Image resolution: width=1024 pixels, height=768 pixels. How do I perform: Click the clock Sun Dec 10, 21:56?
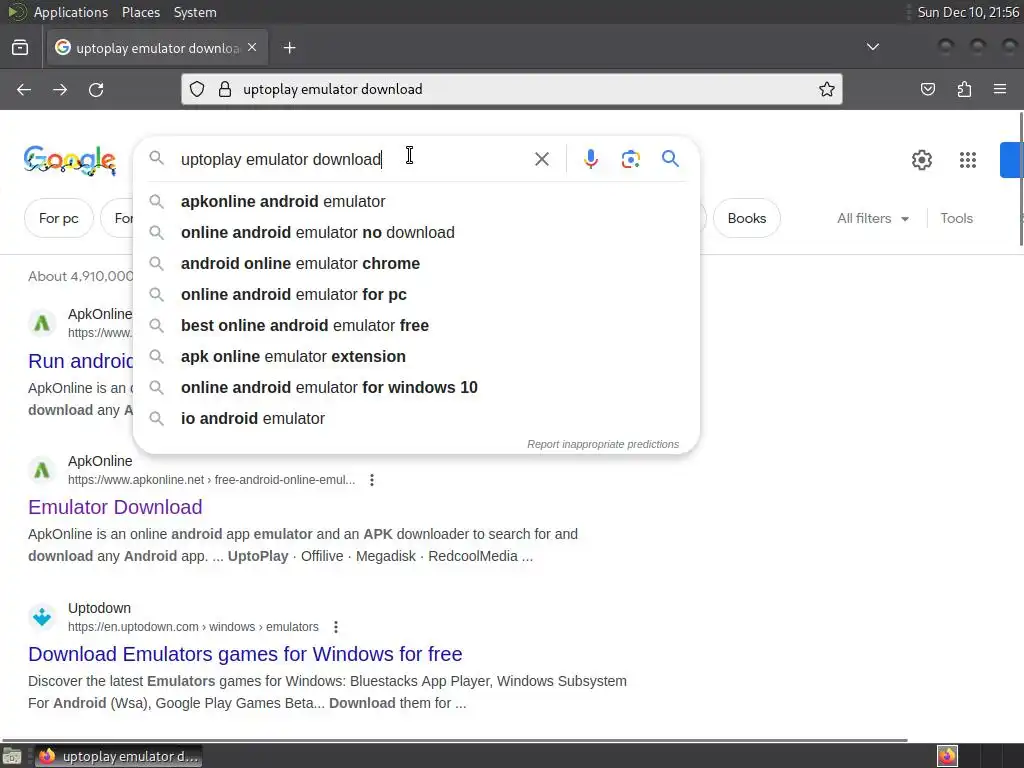pos(968,12)
